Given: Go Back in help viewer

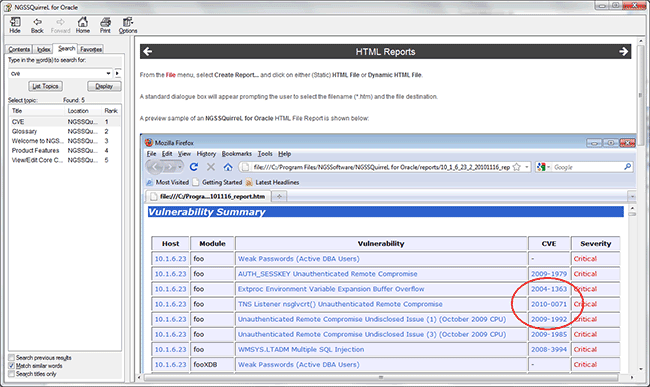Looking at the screenshot, I should tap(37, 25).
